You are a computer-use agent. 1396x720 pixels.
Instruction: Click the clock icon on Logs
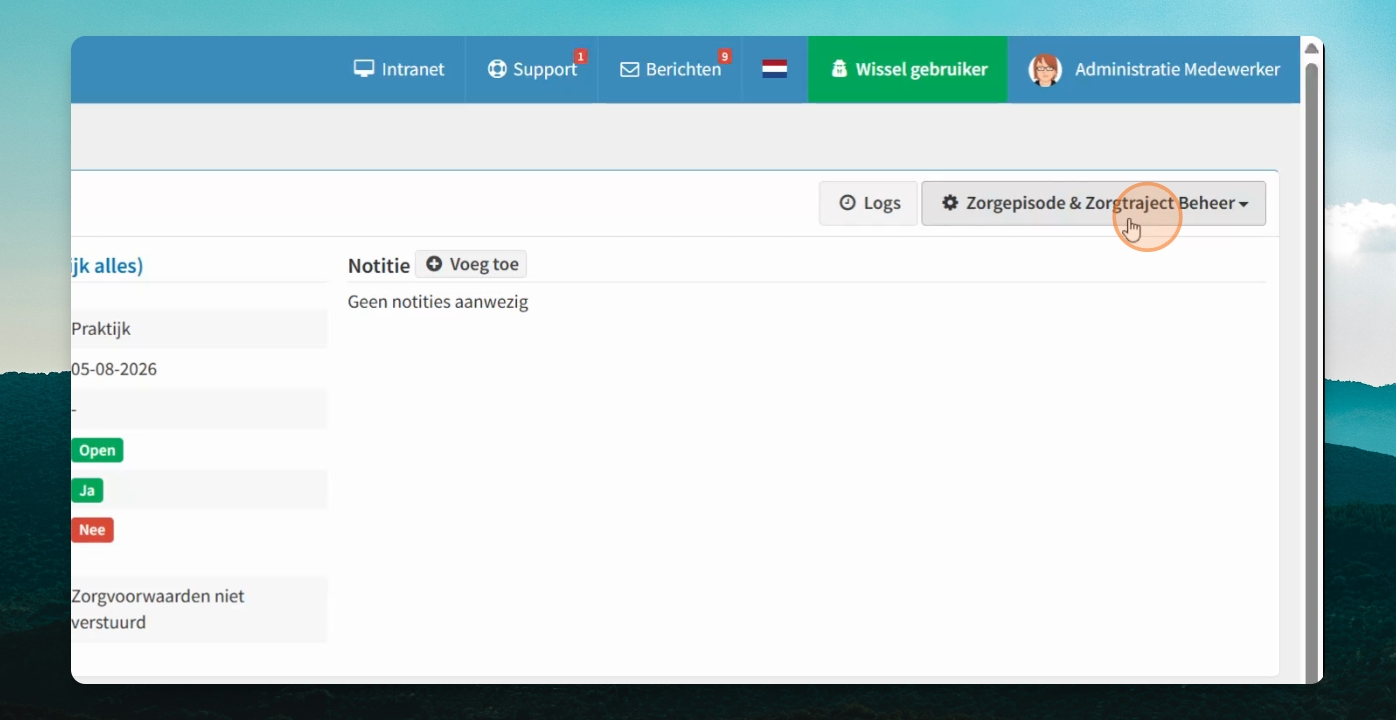pyautogui.click(x=847, y=203)
